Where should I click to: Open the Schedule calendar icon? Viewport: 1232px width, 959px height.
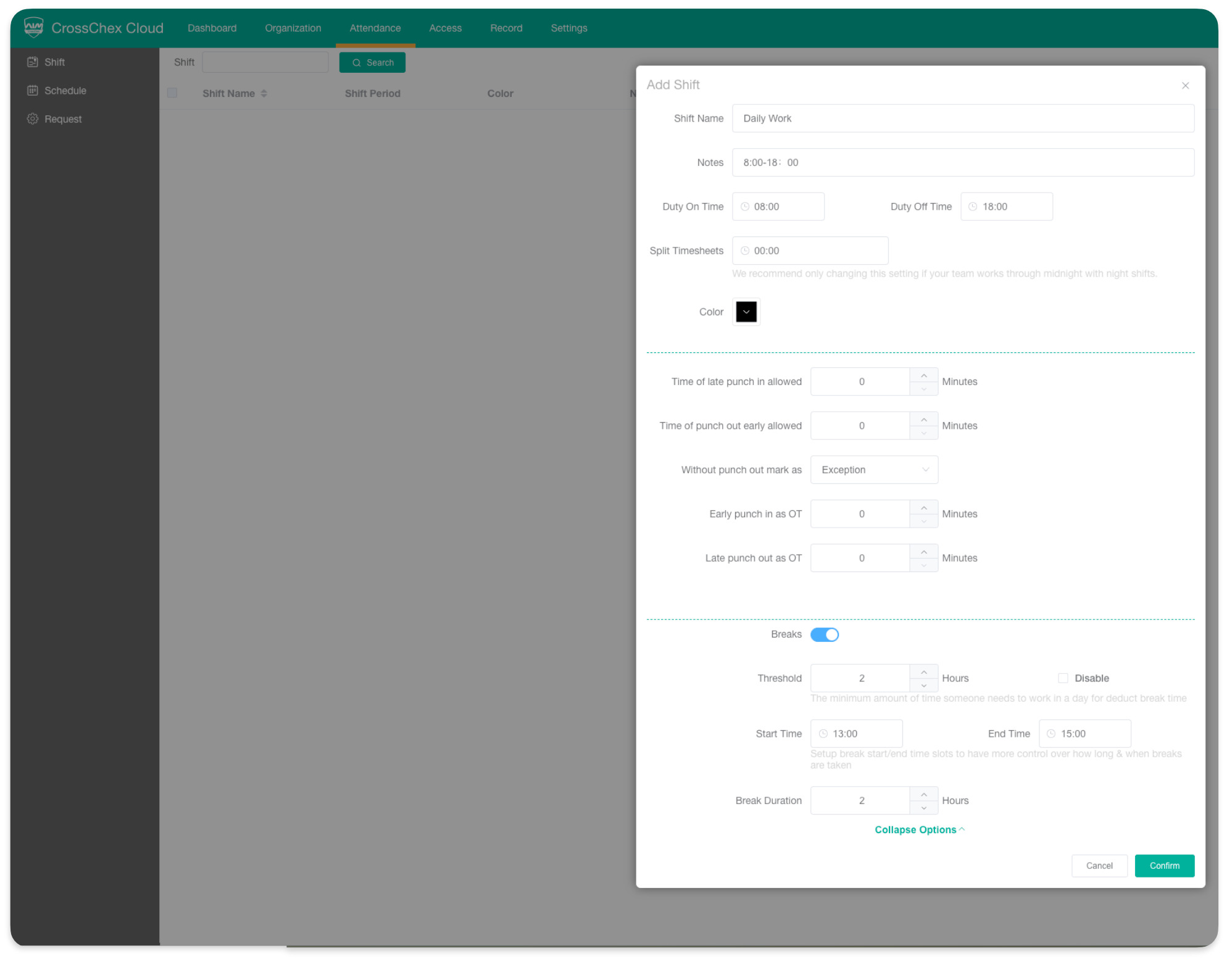[33, 90]
